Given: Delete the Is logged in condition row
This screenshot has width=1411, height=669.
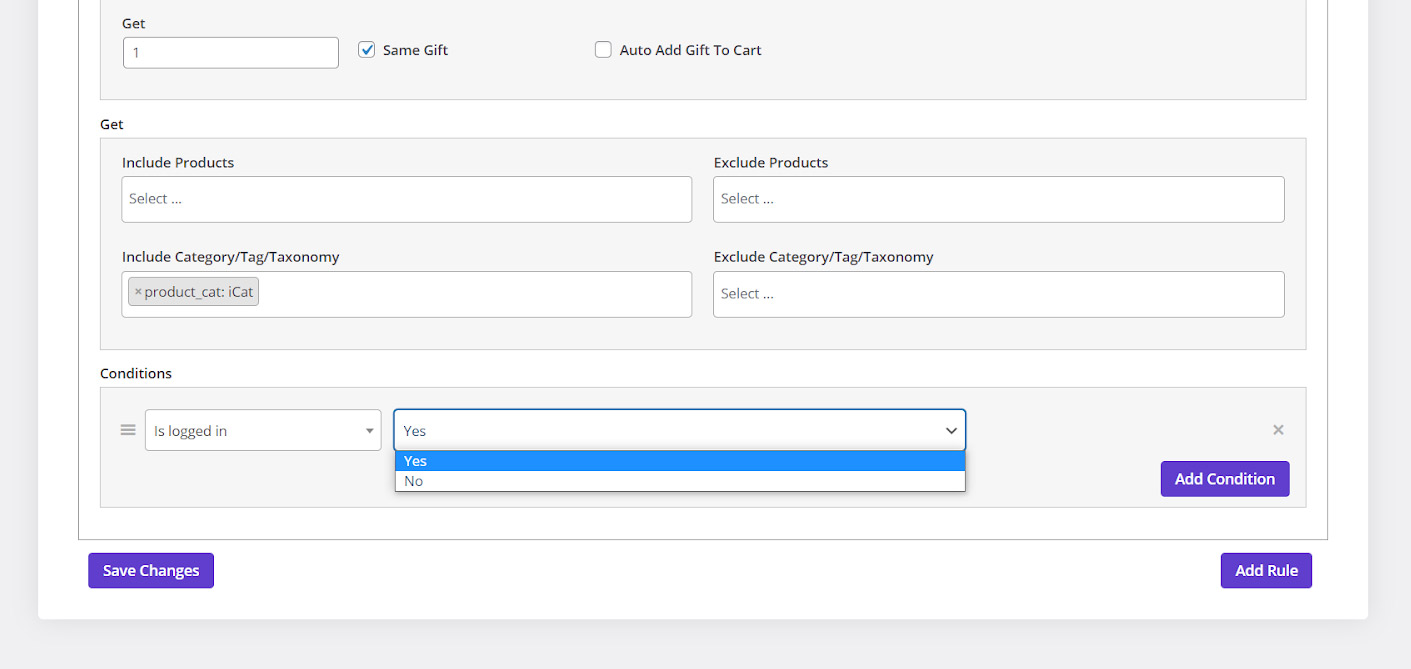Looking at the screenshot, I should pyautogui.click(x=1277, y=430).
